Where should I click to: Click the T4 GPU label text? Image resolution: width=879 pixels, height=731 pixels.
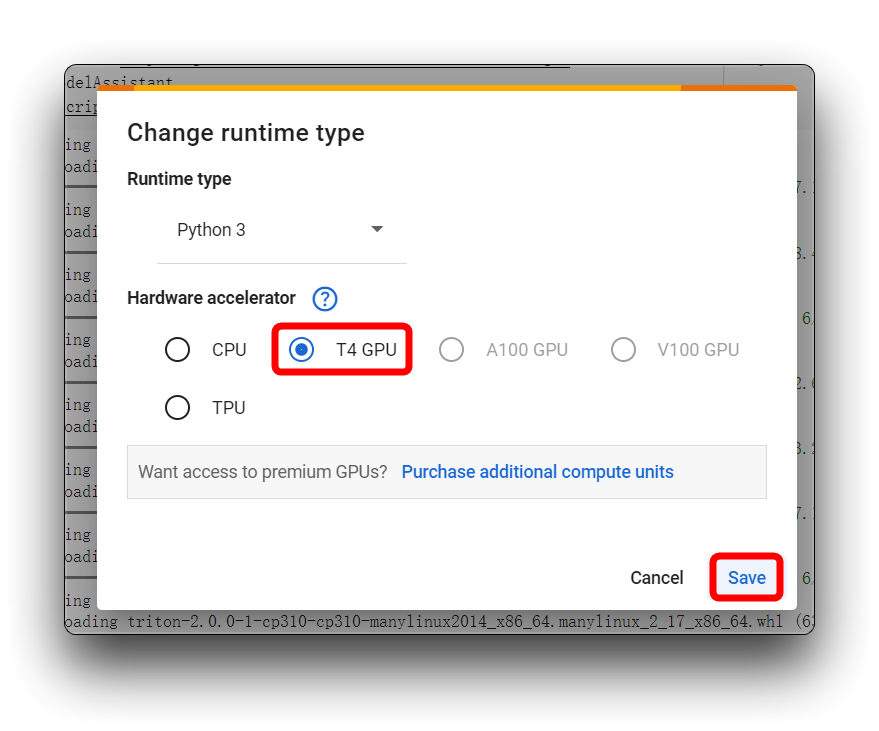coord(367,350)
